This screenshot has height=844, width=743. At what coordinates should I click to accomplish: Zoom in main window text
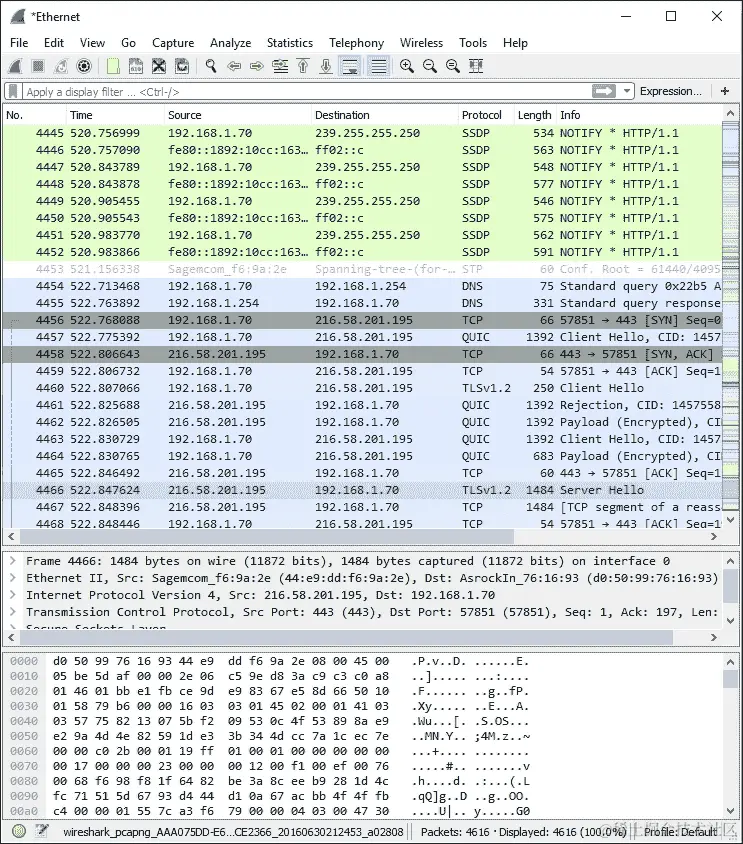[x=407, y=66]
